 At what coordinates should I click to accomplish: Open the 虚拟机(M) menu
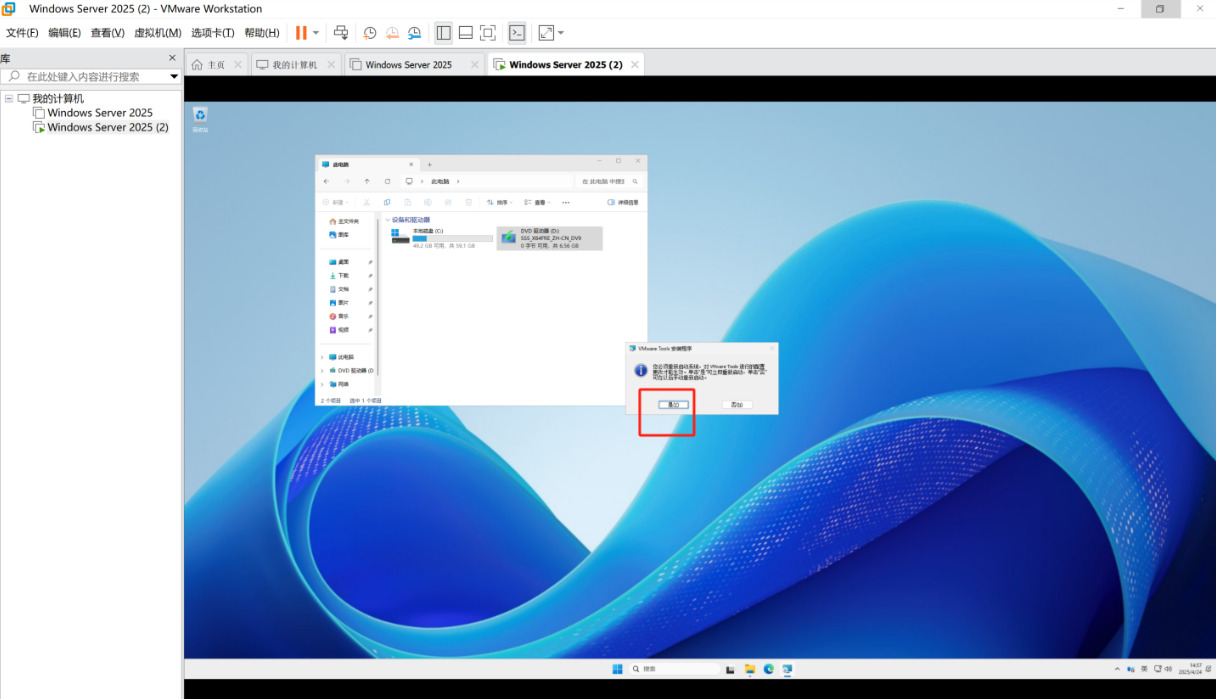click(158, 33)
